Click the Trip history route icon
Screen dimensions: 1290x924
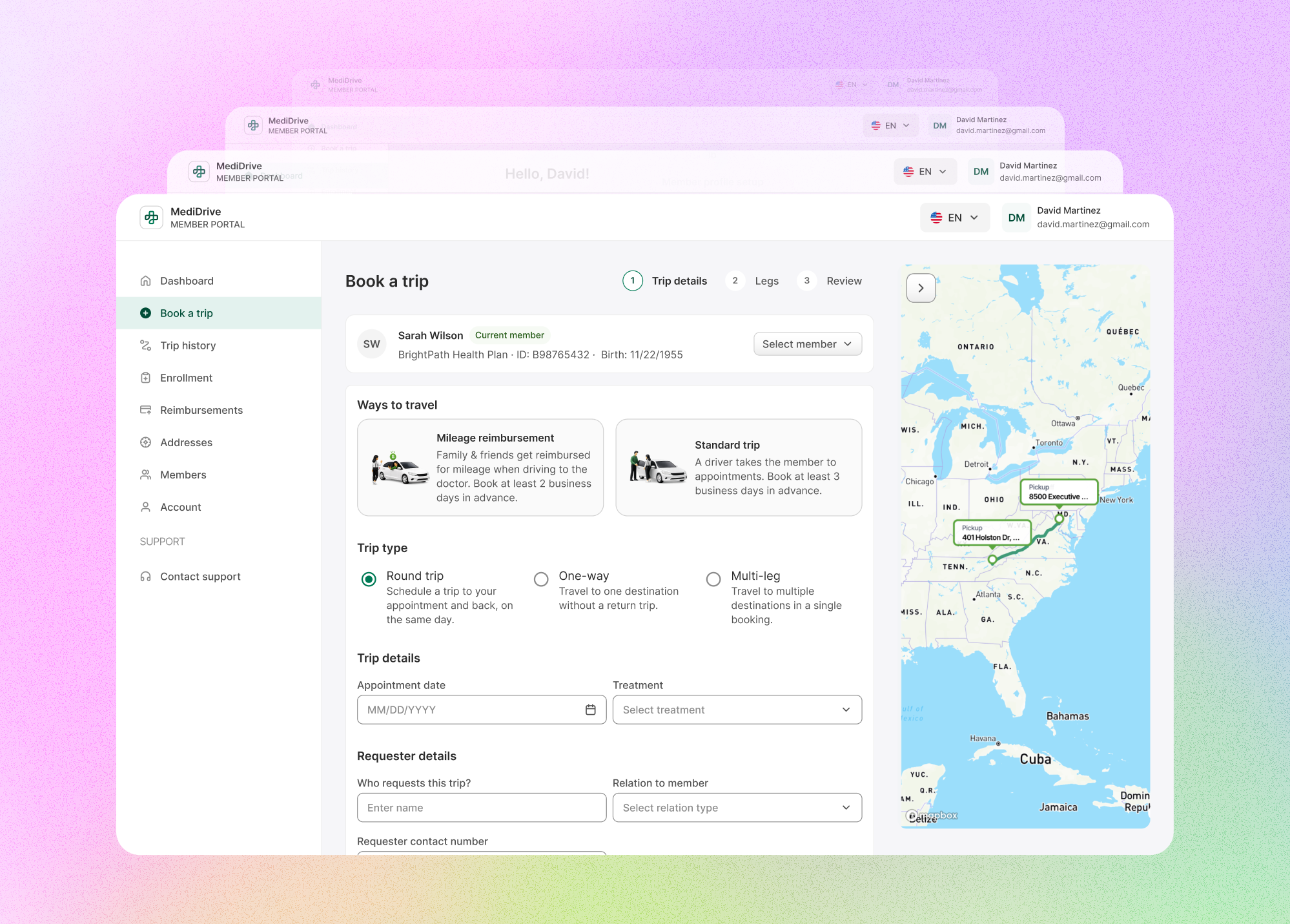(146, 345)
